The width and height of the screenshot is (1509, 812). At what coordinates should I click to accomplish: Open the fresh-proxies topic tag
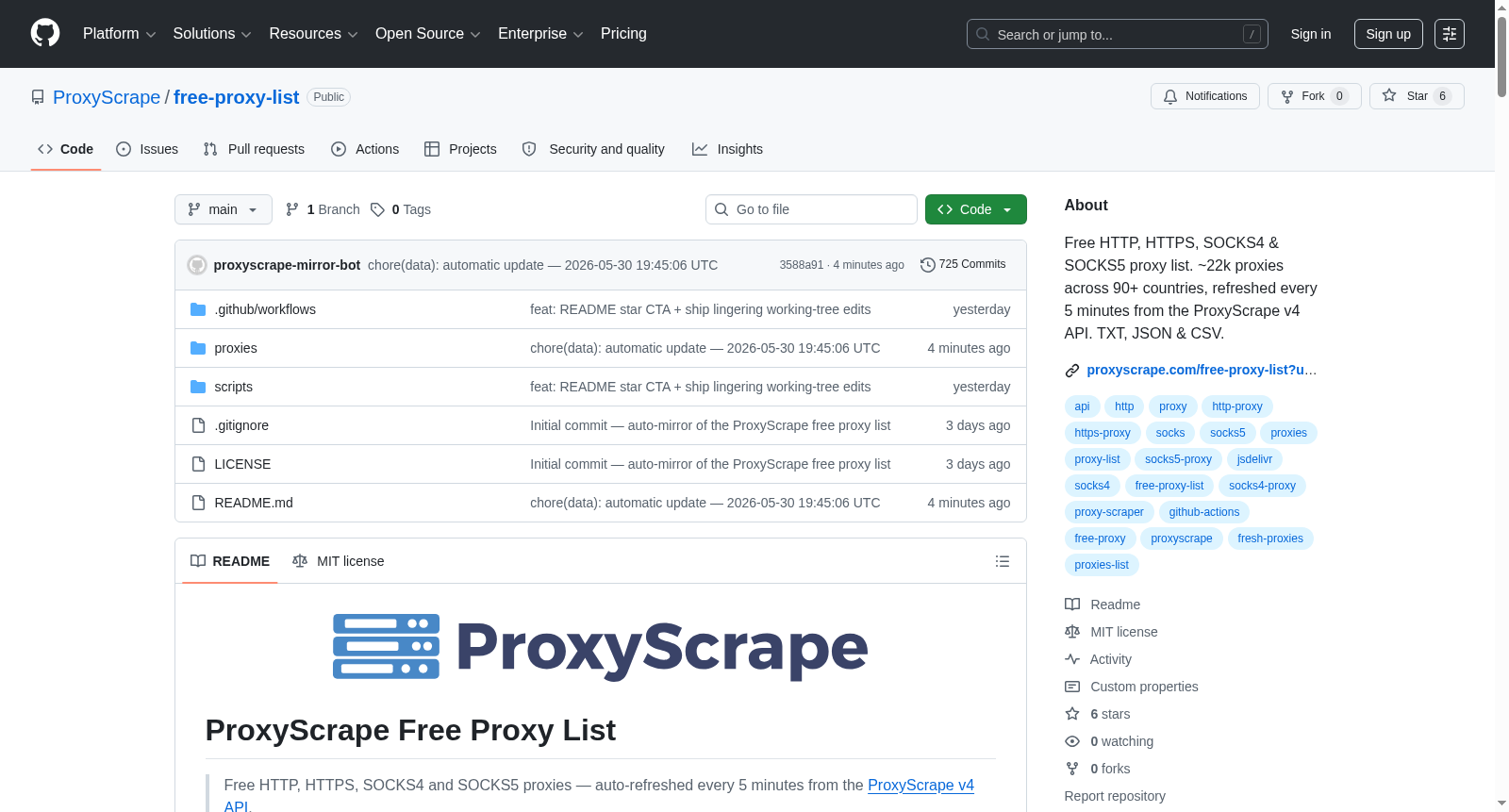[1270, 539]
